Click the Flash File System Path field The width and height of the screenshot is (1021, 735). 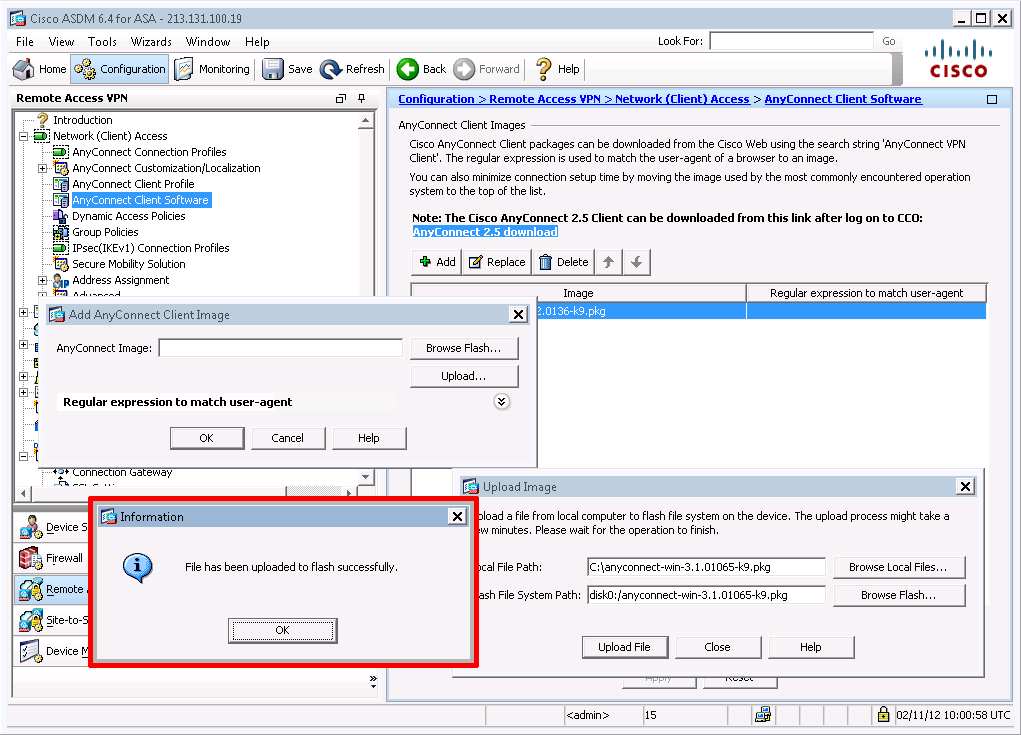click(706, 595)
